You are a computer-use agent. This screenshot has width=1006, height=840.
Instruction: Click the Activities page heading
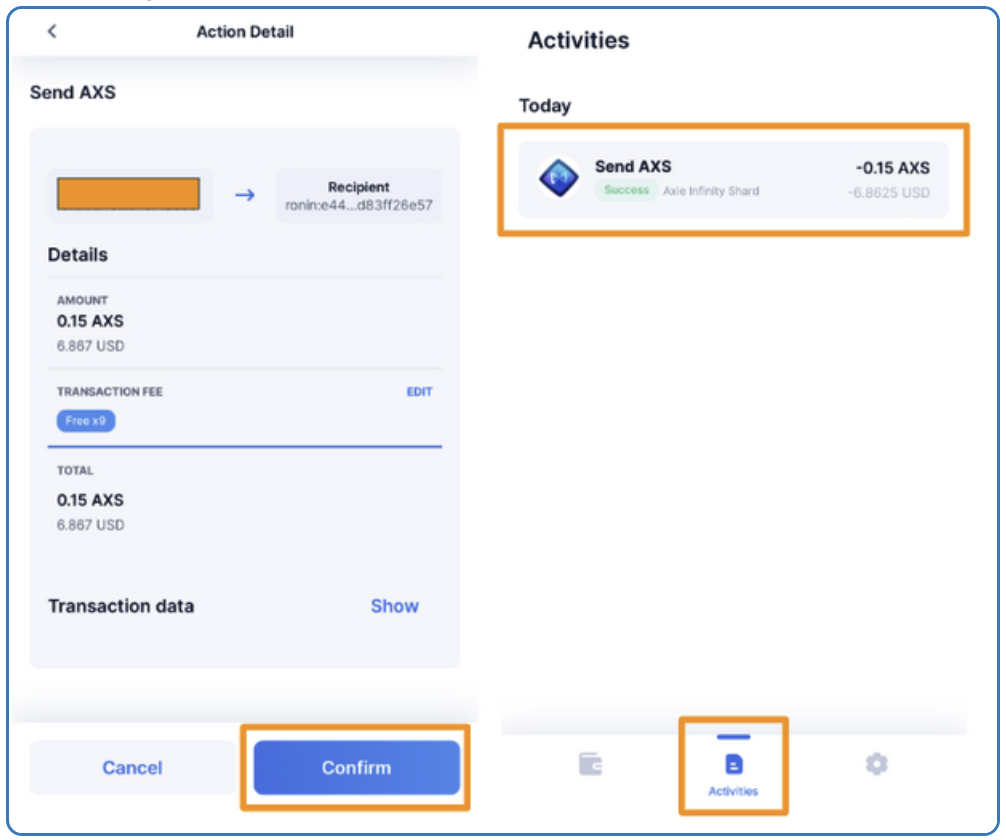tap(579, 40)
